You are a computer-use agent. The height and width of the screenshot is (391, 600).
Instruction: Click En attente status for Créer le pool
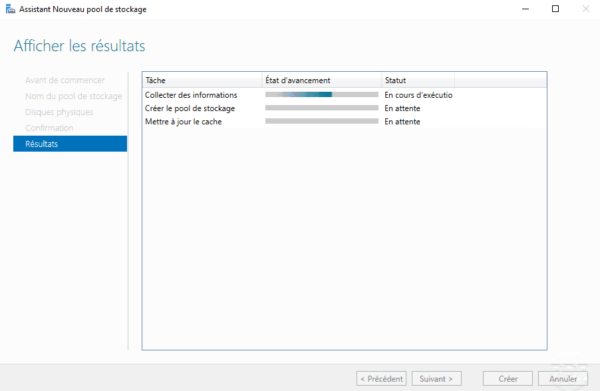pos(402,108)
